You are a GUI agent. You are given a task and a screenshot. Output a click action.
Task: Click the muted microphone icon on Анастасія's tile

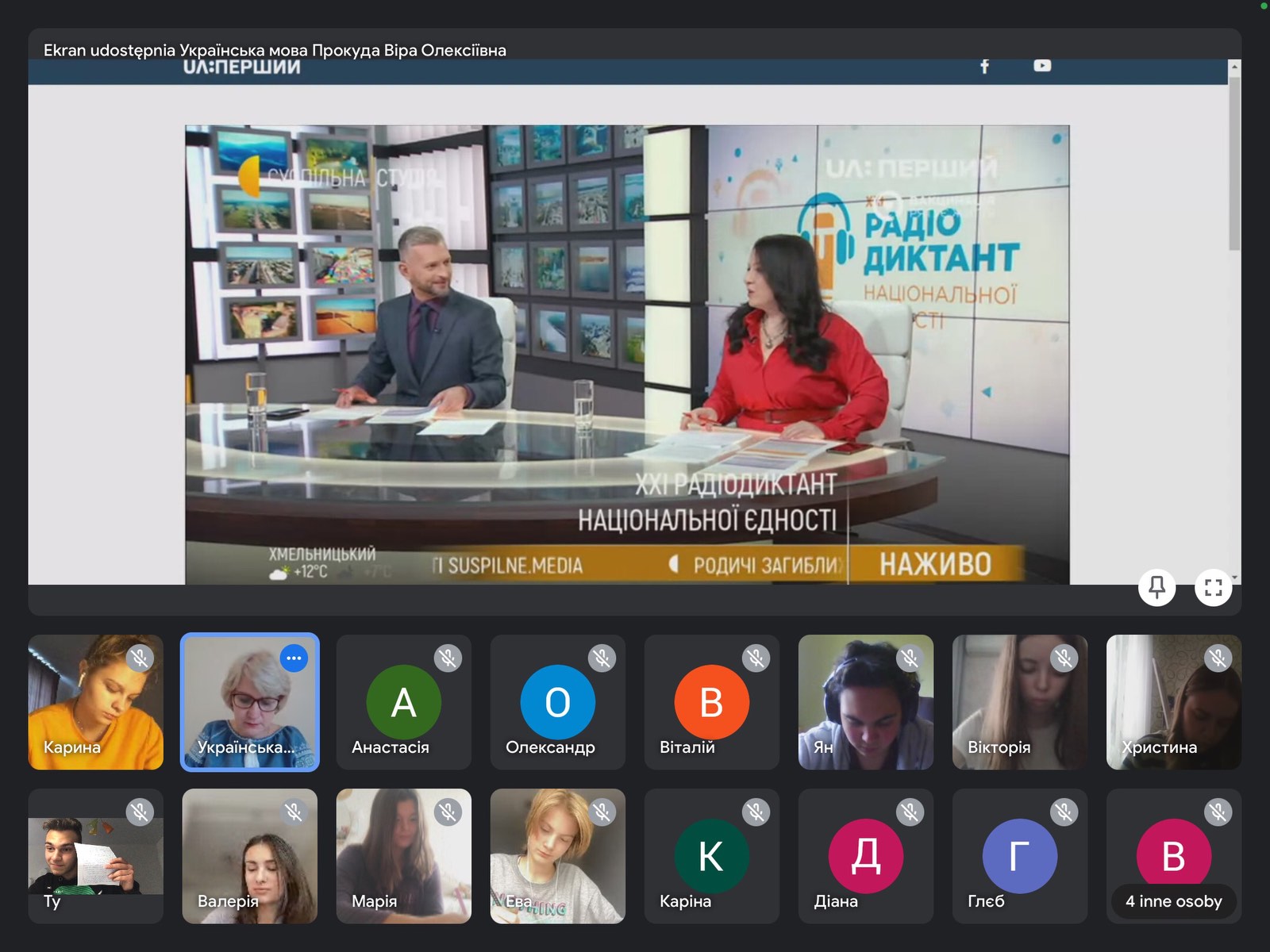pyautogui.click(x=448, y=658)
